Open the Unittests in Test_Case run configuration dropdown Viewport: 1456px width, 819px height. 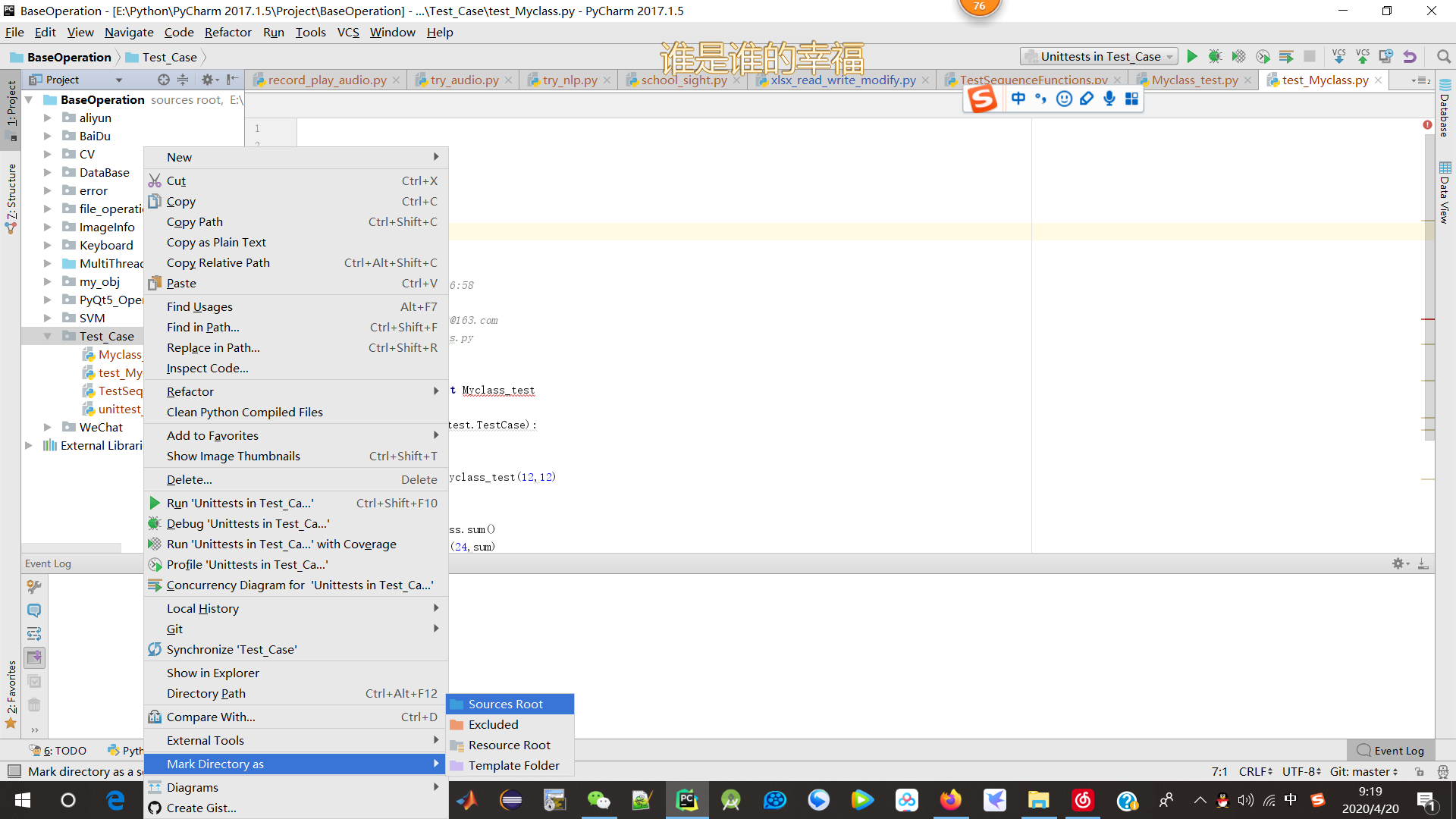click(x=1100, y=57)
